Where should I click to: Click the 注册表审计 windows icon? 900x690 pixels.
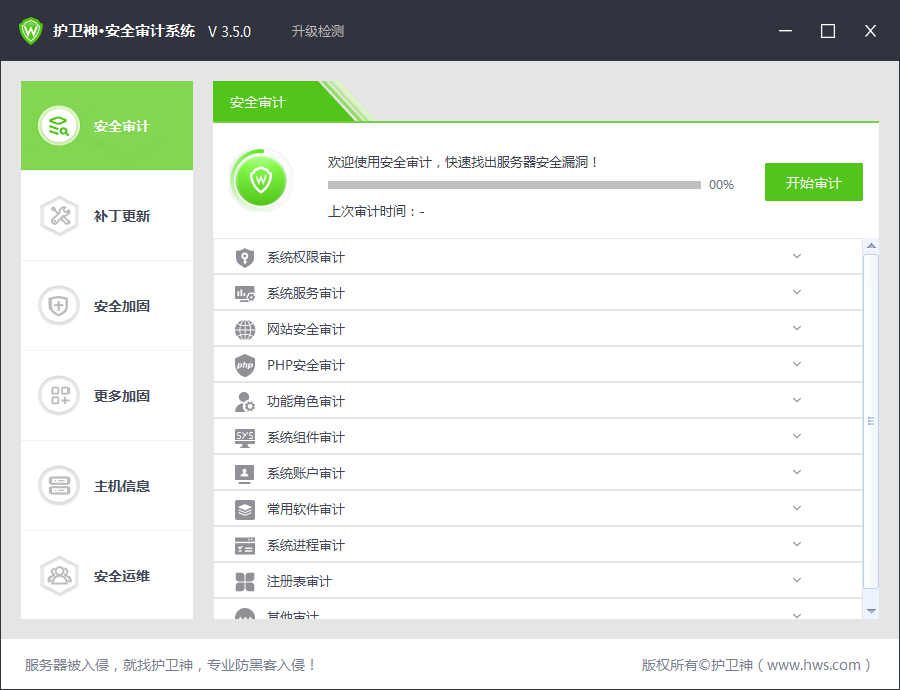point(245,582)
